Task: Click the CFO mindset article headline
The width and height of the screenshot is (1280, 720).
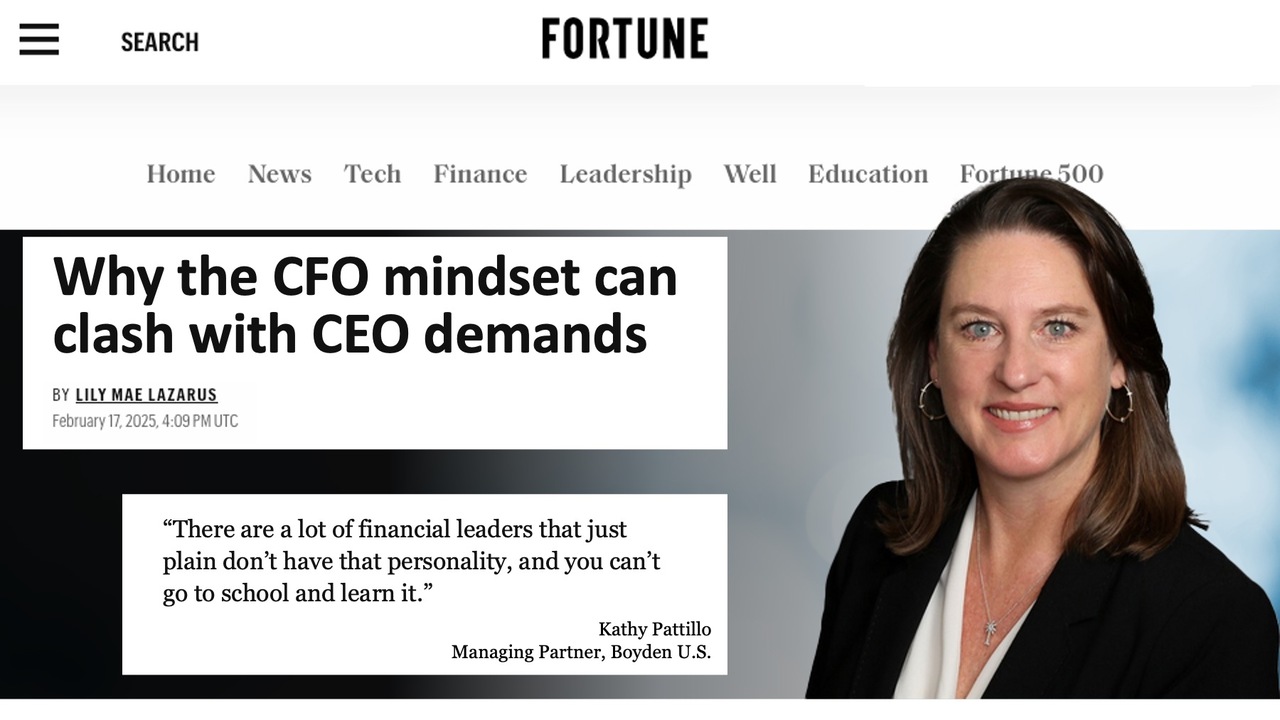Action: pos(365,305)
